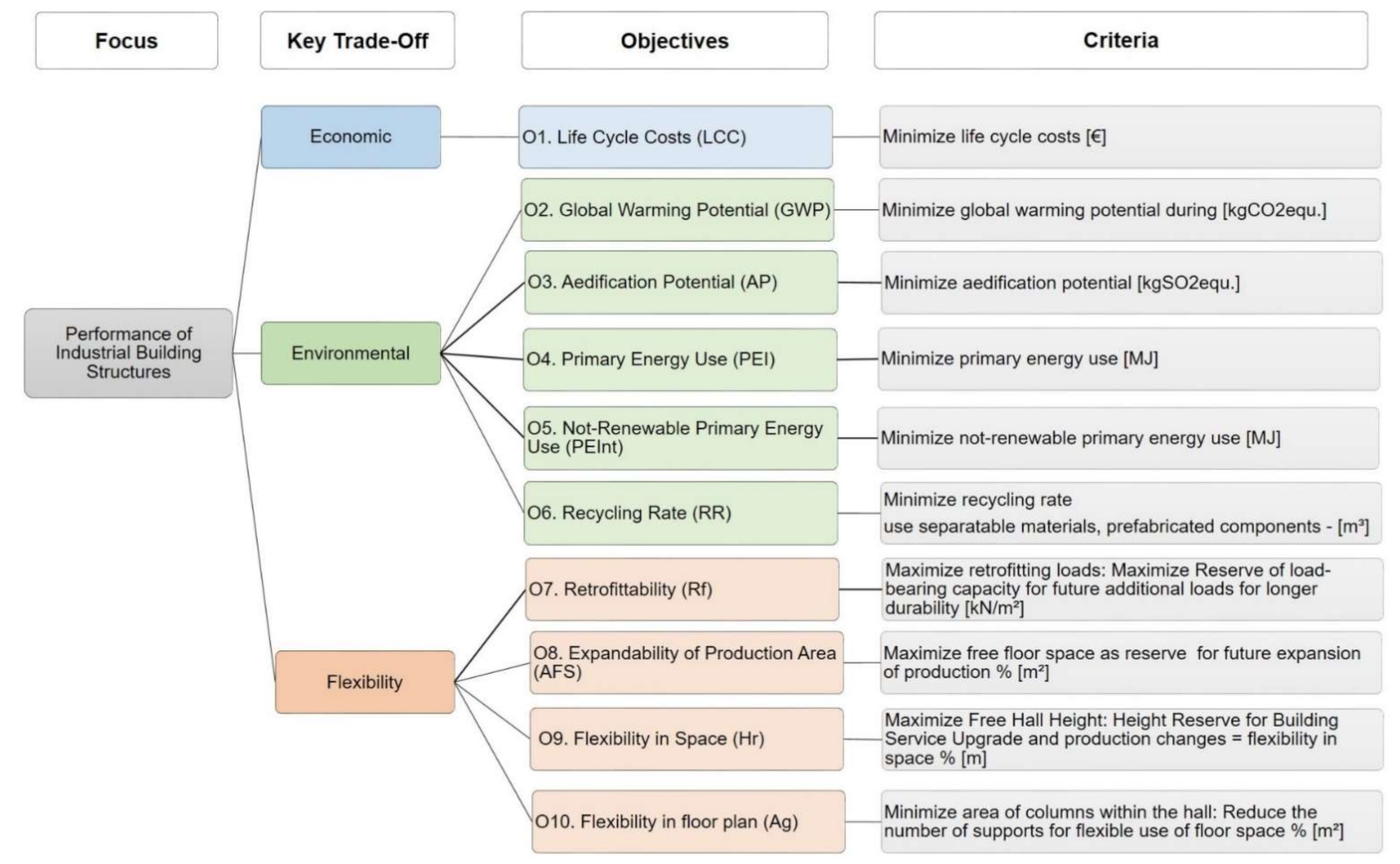Click O7 Retrofittability objective box
1400x864 pixels.
(x=681, y=589)
